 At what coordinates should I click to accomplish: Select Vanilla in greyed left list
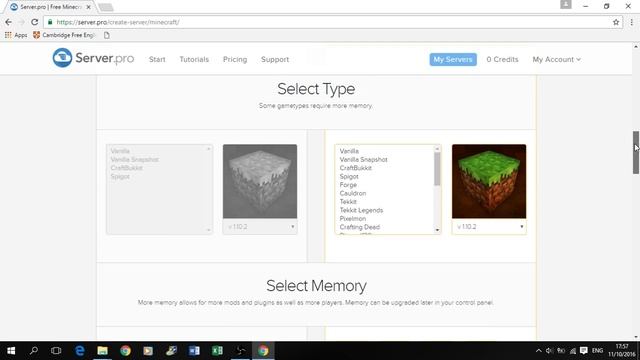120,151
